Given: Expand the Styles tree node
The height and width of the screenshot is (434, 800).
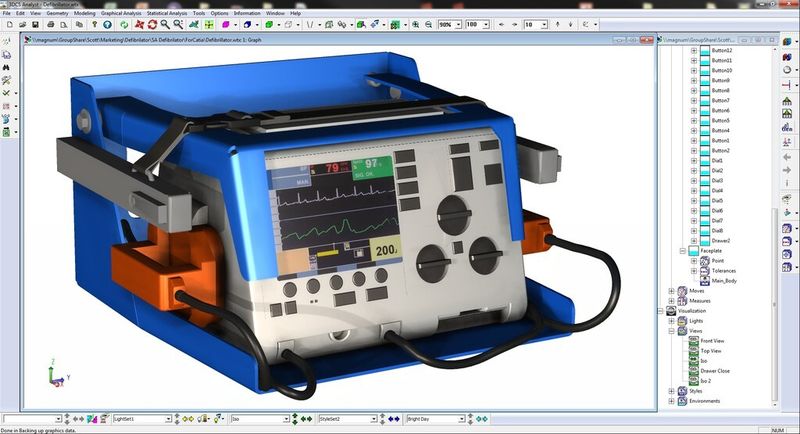Looking at the screenshot, I should [x=671, y=391].
